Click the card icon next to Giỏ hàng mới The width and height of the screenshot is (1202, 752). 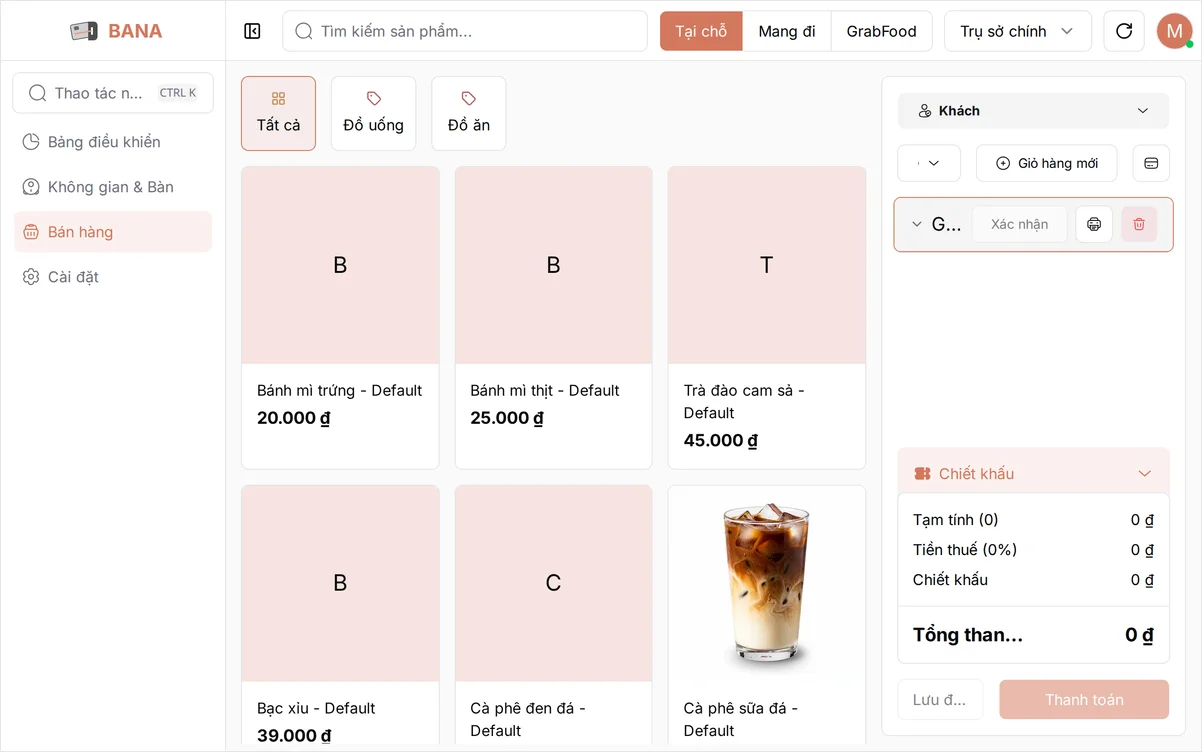[1151, 163]
